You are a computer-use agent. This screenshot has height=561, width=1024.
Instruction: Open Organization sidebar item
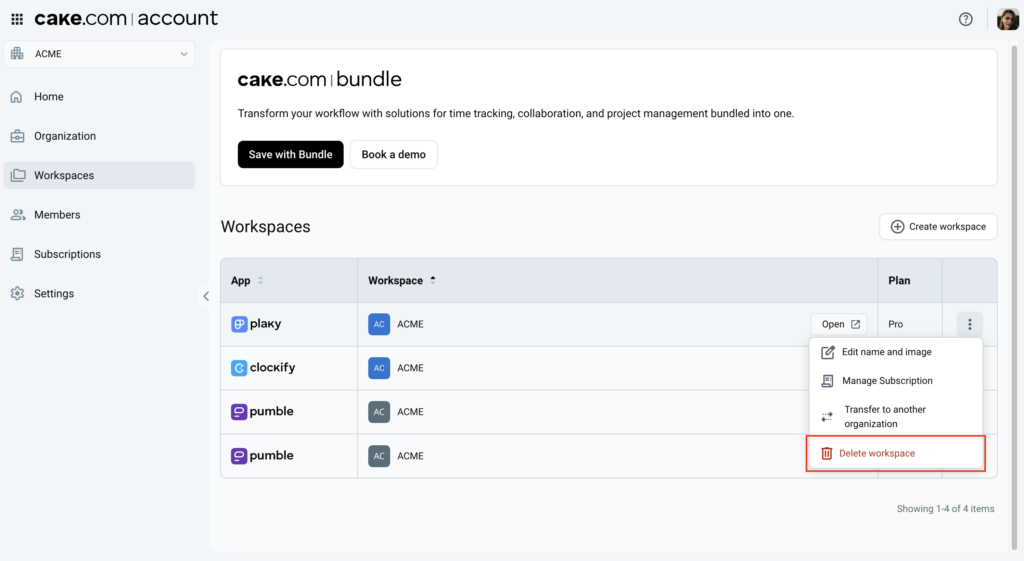[x=99, y=136]
